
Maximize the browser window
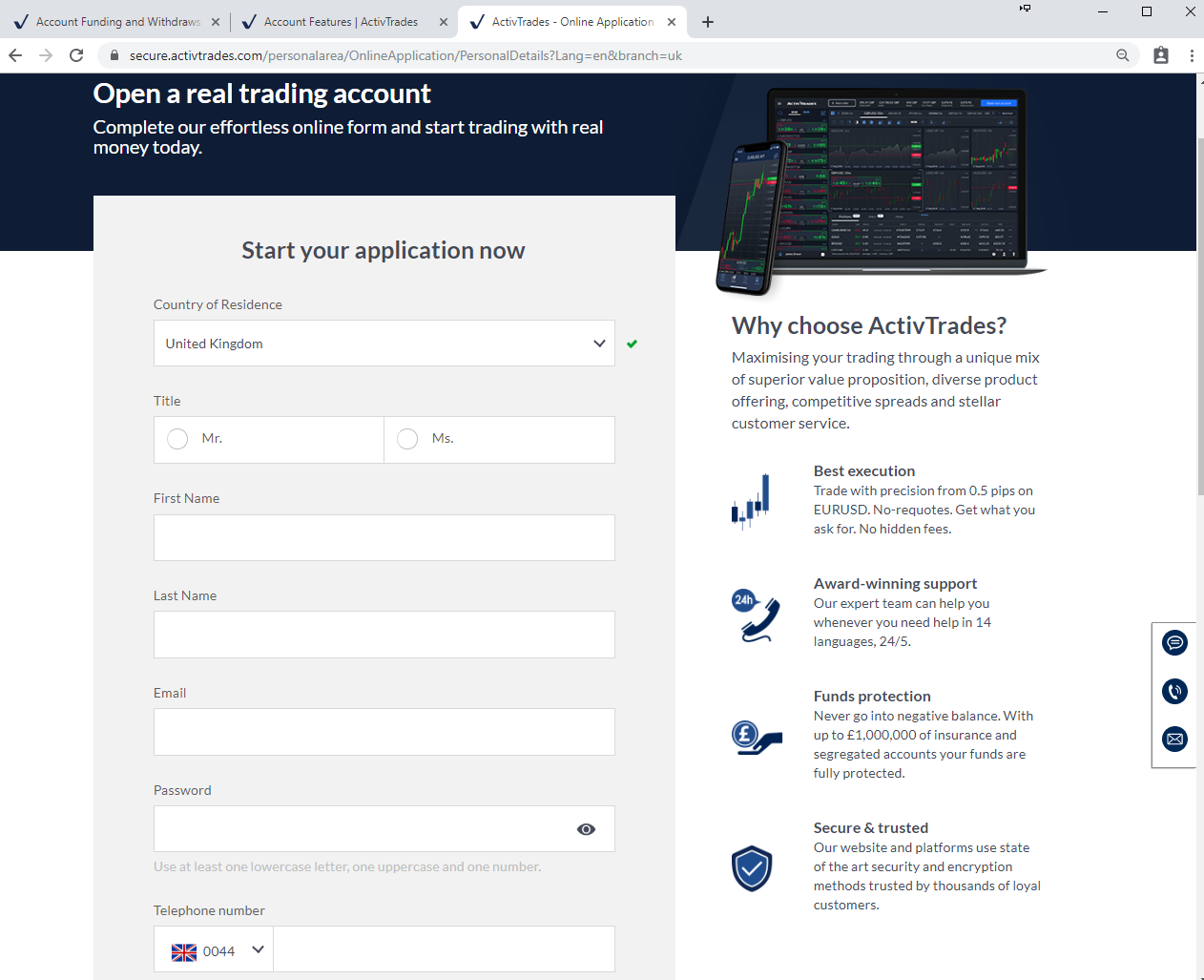click(1147, 11)
